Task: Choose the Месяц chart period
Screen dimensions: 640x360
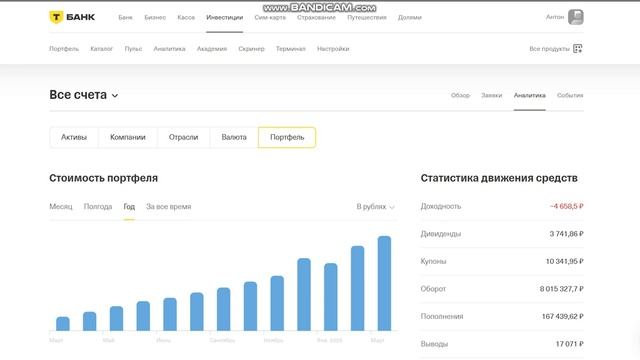Action: (61, 207)
